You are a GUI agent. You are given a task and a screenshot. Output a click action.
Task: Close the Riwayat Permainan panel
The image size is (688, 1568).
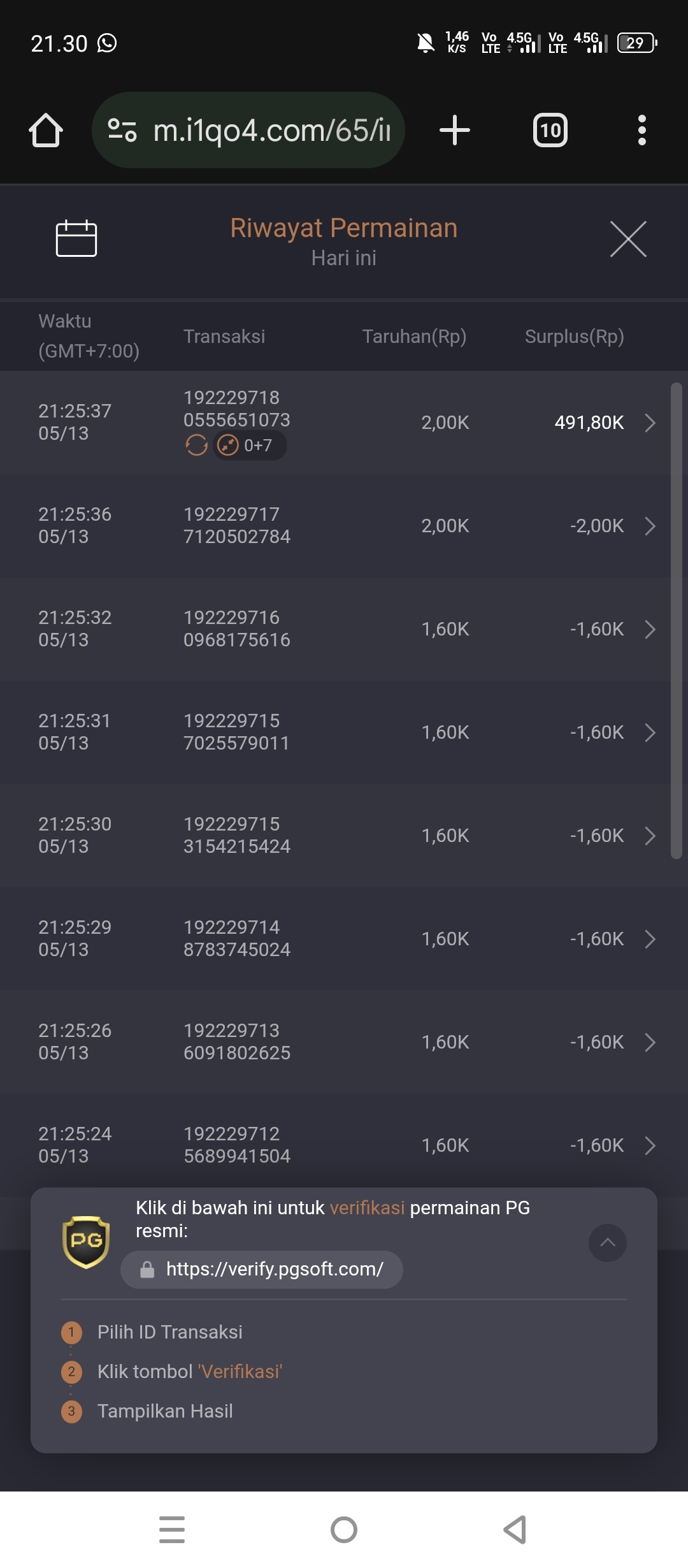(628, 239)
